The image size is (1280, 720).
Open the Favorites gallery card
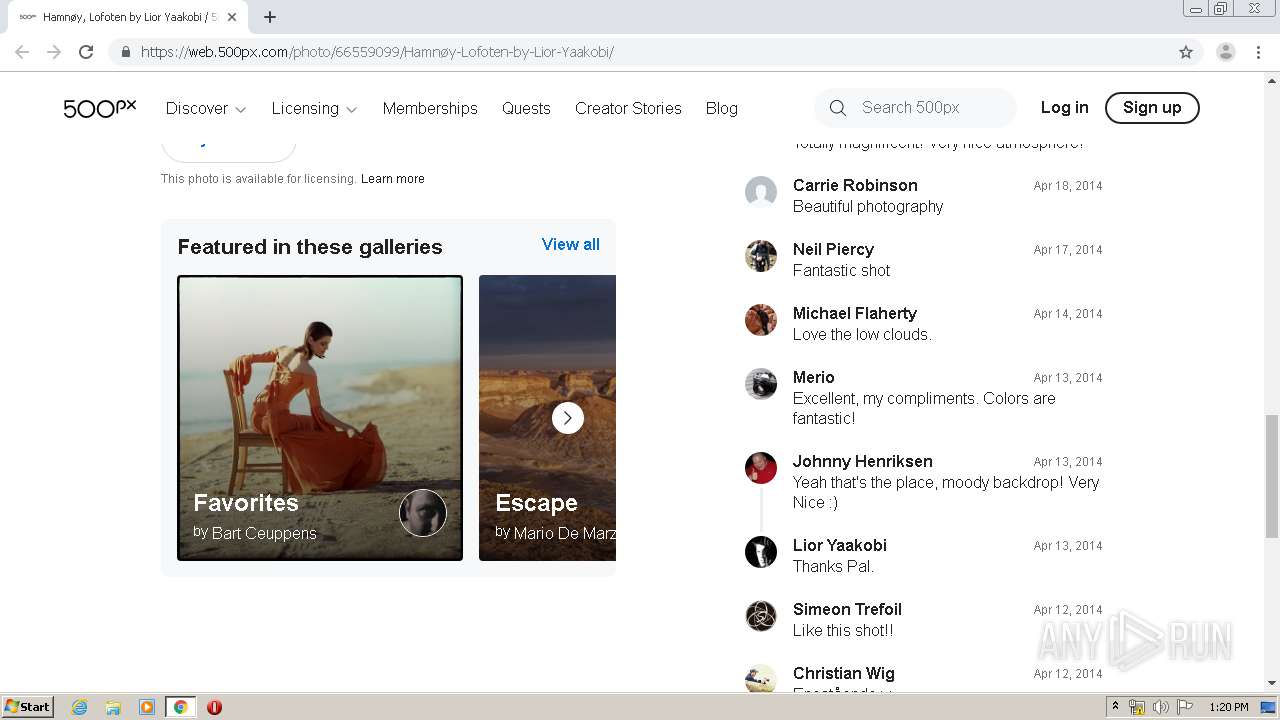click(320, 418)
